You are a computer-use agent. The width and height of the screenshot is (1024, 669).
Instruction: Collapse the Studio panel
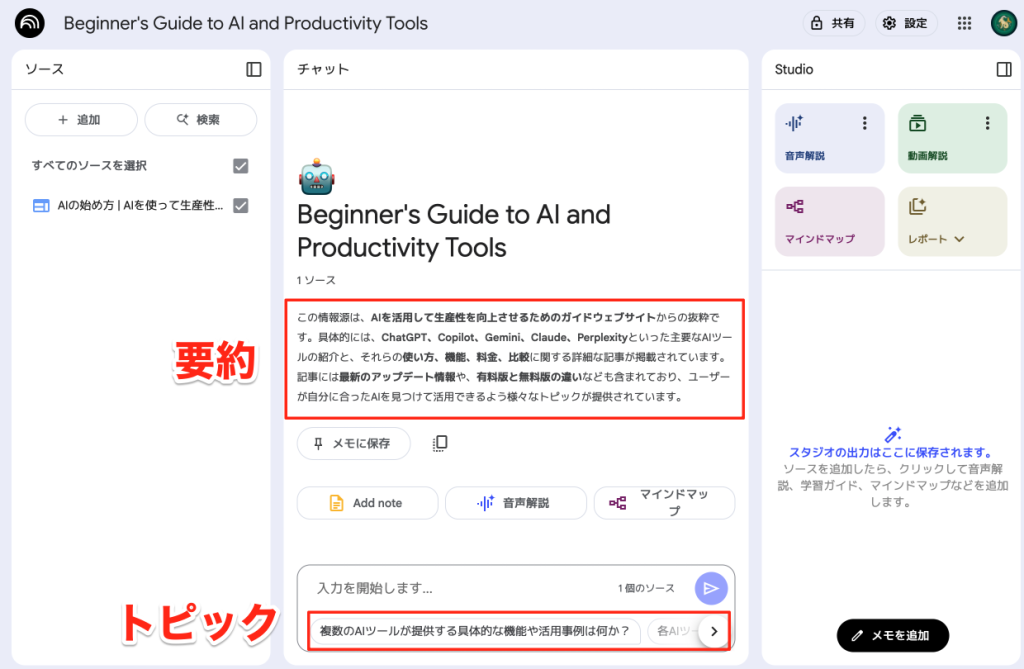click(1003, 69)
